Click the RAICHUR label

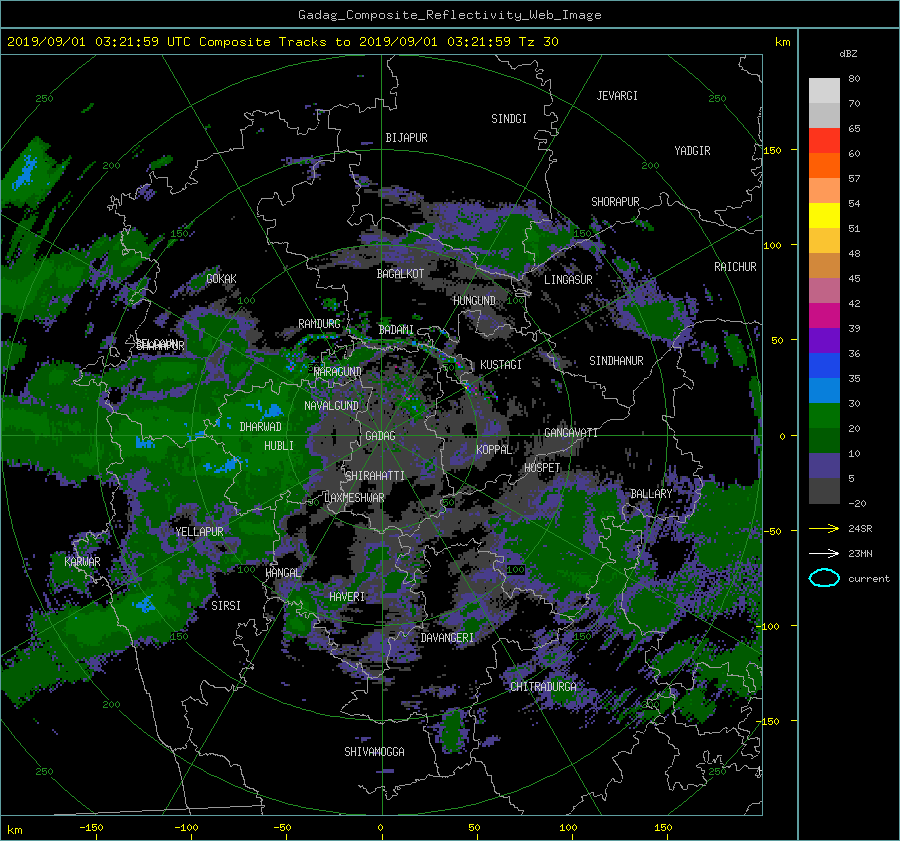pyautogui.click(x=735, y=267)
